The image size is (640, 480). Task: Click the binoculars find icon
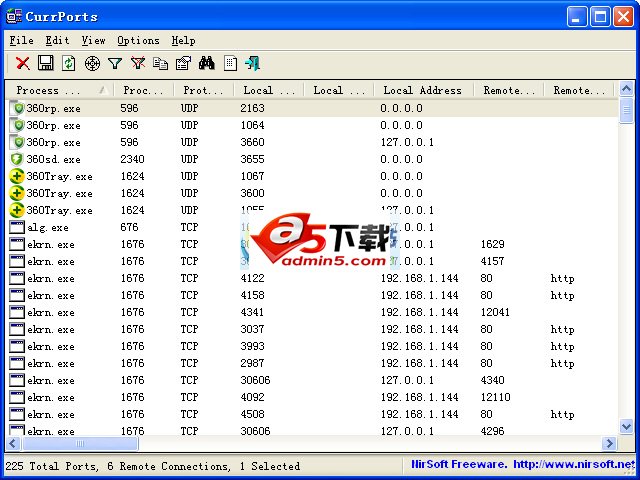point(207,63)
